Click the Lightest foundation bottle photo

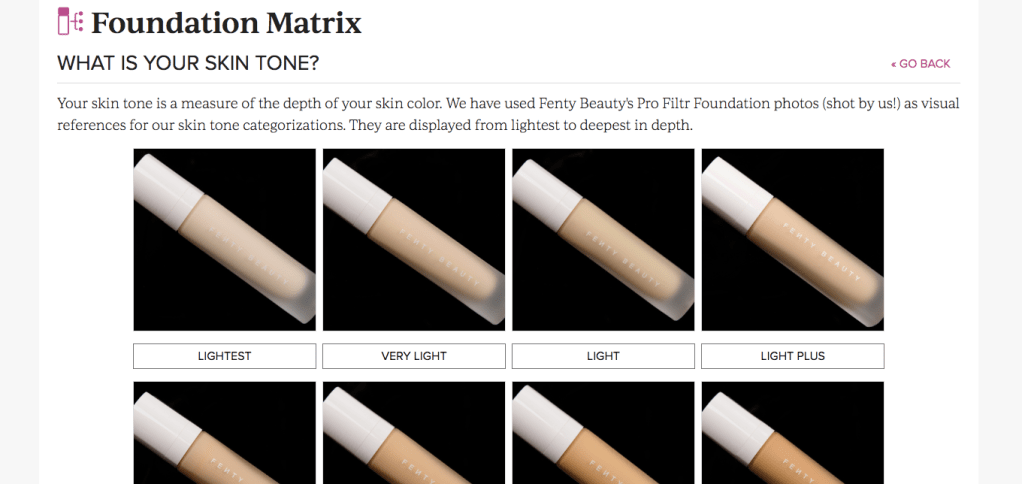[x=225, y=240]
